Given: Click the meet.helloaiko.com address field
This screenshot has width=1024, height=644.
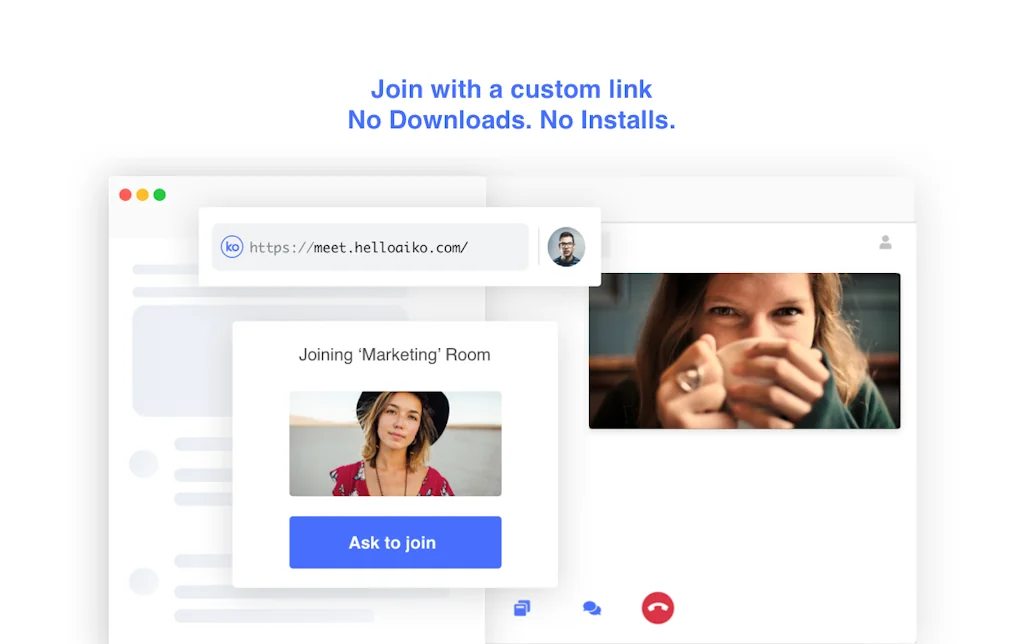Looking at the screenshot, I should [380, 247].
